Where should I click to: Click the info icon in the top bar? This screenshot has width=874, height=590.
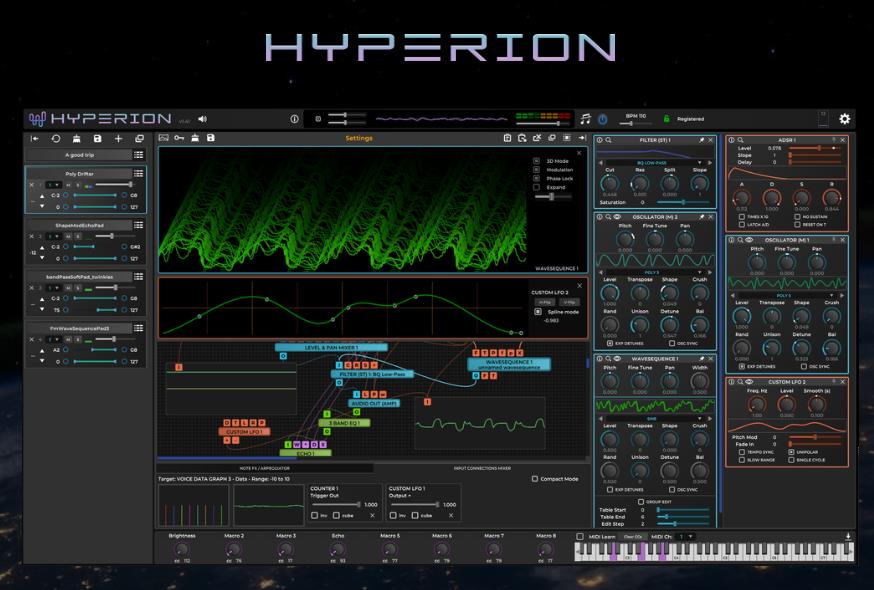click(294, 119)
